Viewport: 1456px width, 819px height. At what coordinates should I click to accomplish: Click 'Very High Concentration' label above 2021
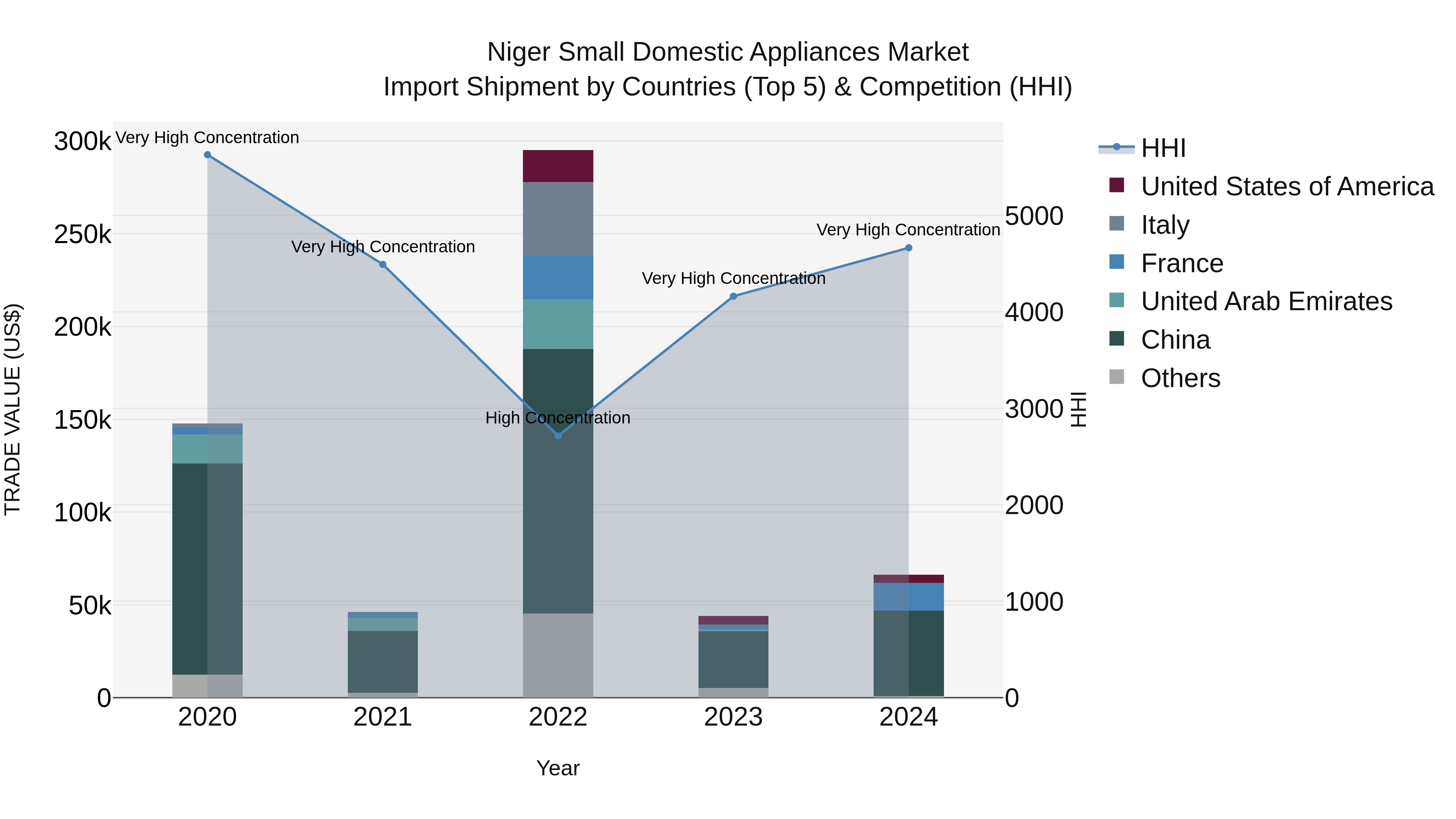pyautogui.click(x=383, y=247)
